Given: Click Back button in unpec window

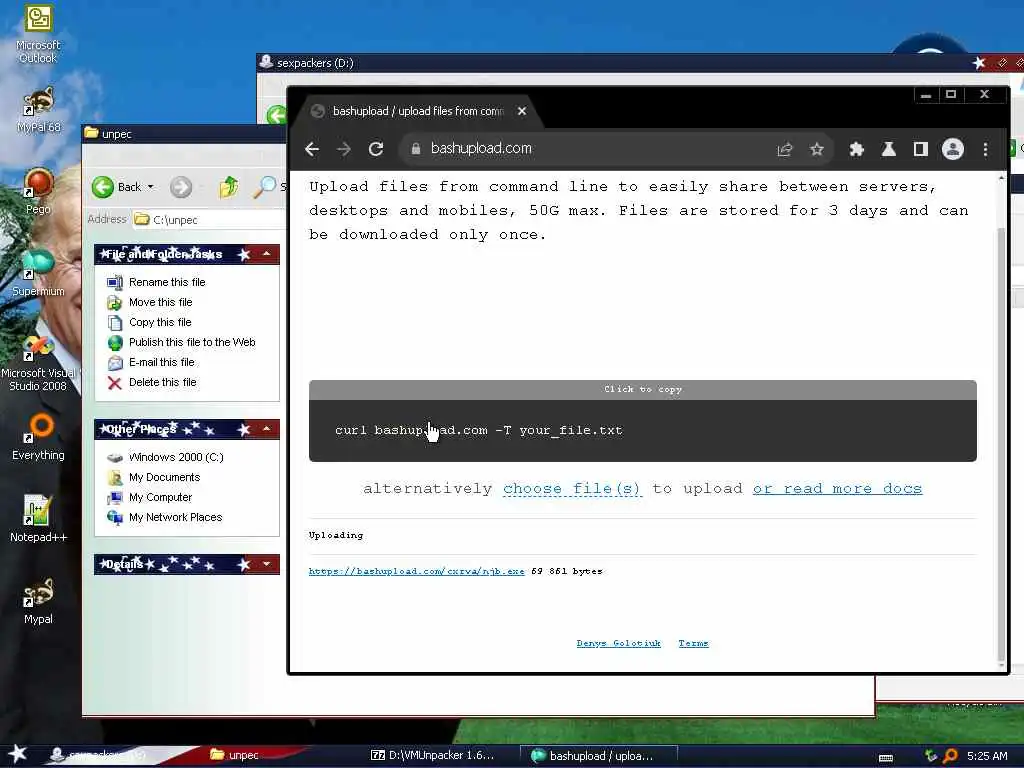Looking at the screenshot, I should [116, 187].
